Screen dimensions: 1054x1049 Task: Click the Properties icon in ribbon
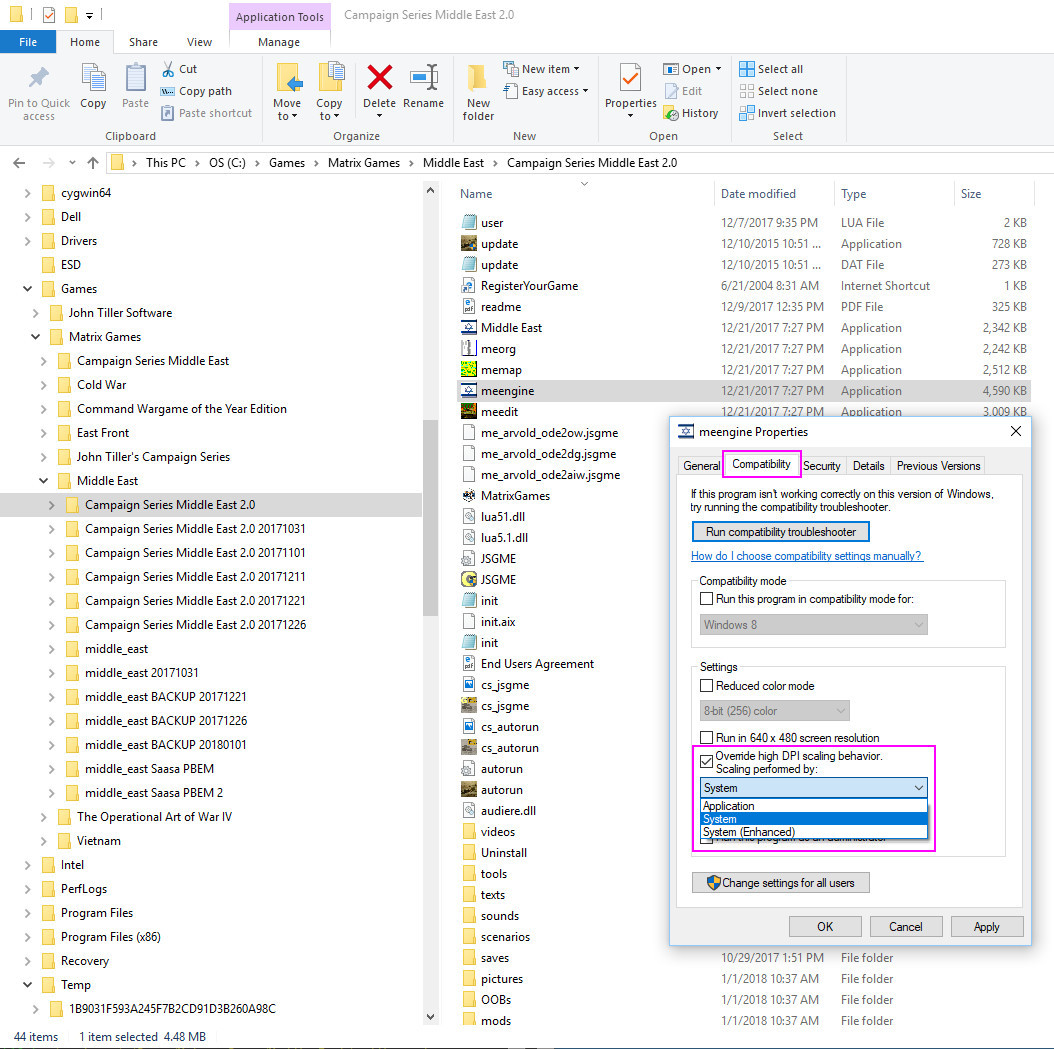pyautogui.click(x=630, y=78)
